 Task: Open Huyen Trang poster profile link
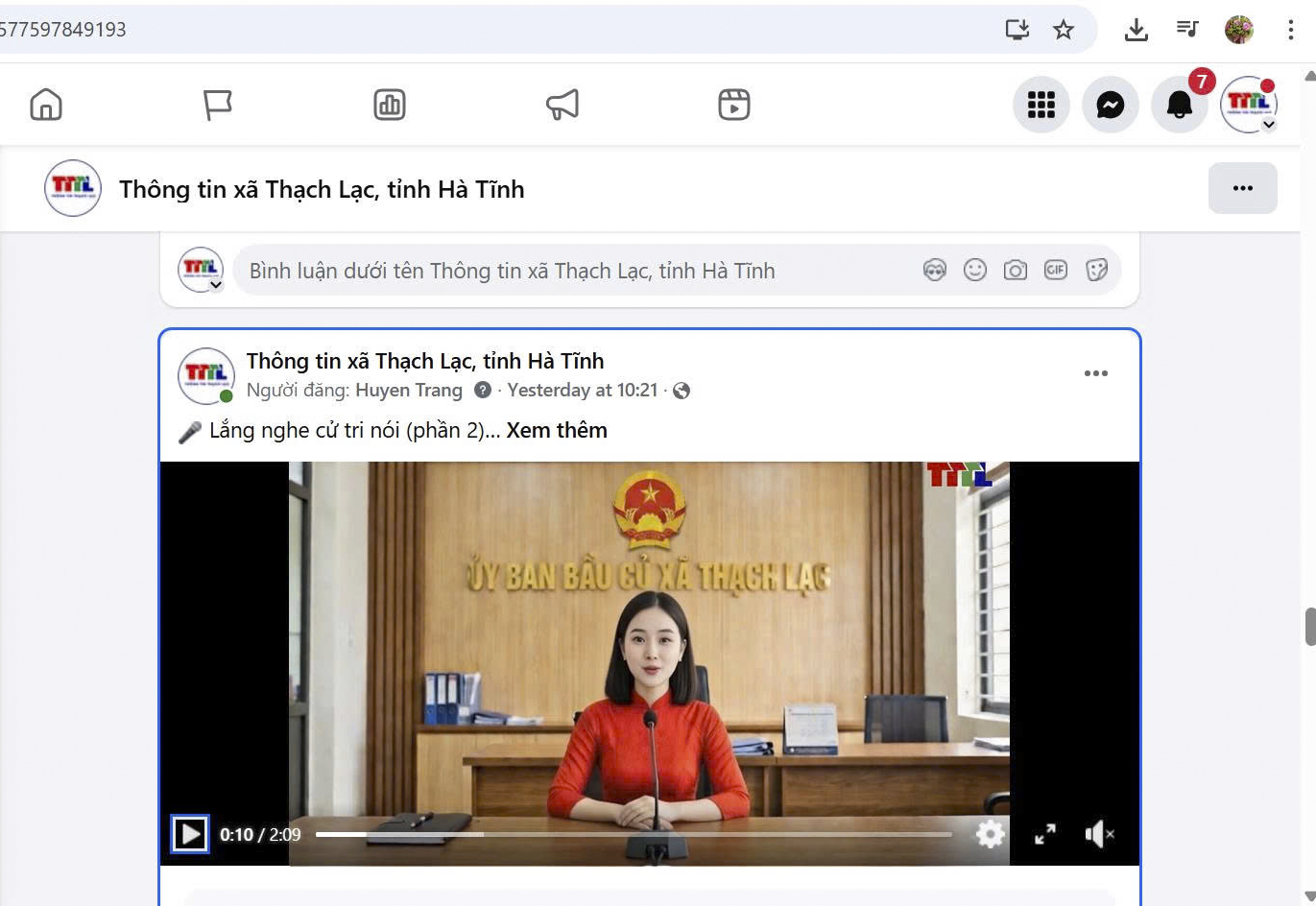tap(409, 391)
